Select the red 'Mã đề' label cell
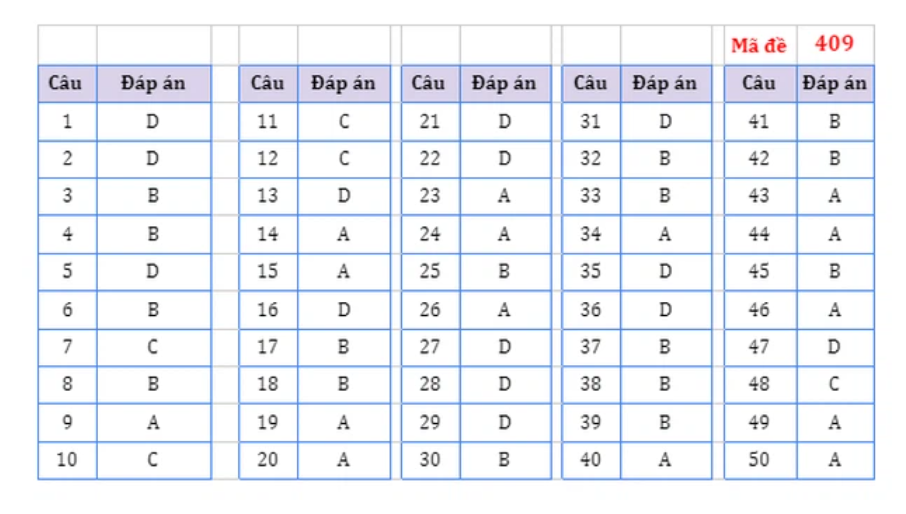 coord(760,44)
